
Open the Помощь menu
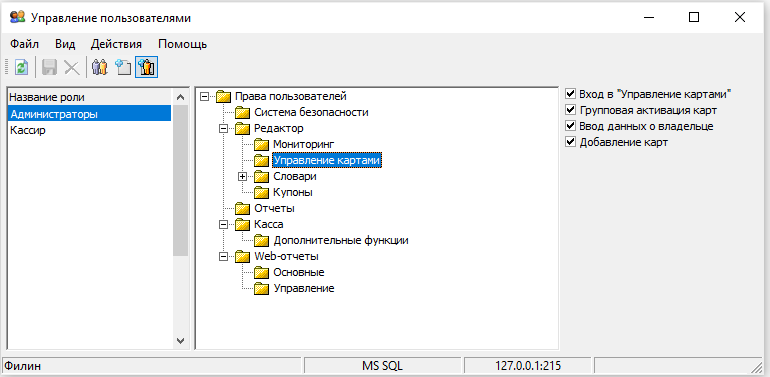(x=183, y=44)
